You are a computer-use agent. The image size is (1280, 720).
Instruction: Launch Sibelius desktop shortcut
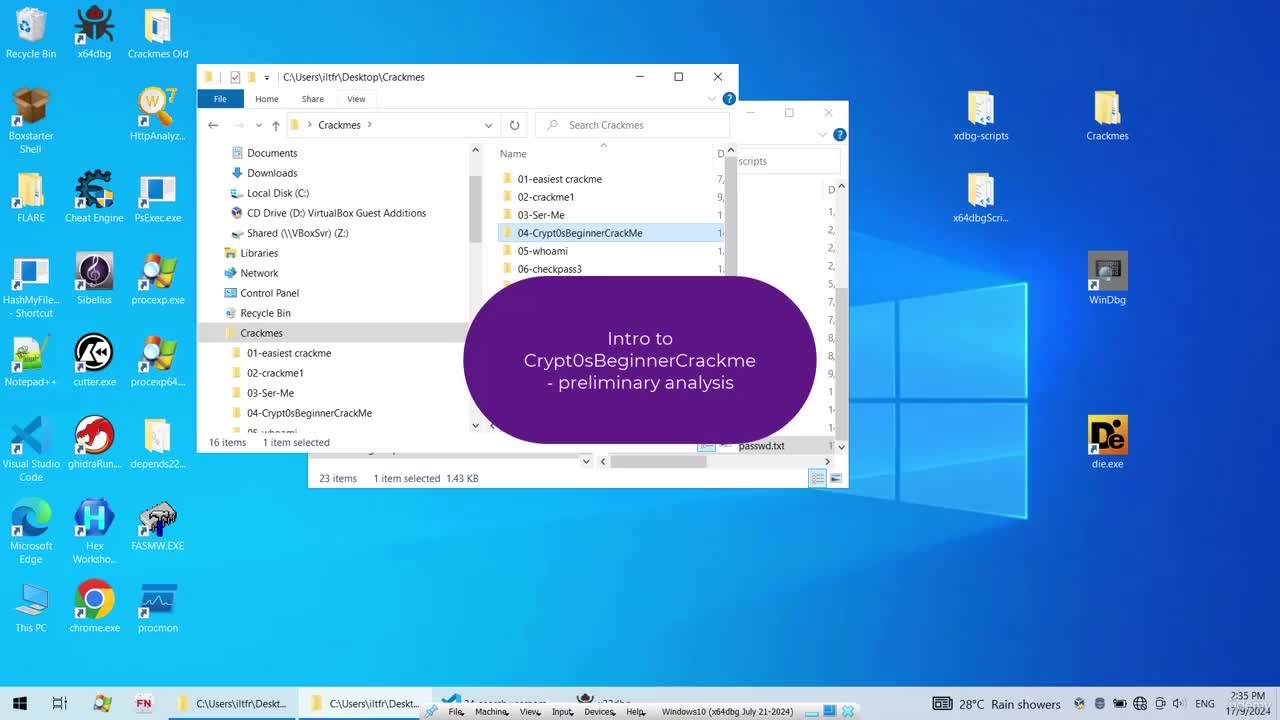coord(94,279)
